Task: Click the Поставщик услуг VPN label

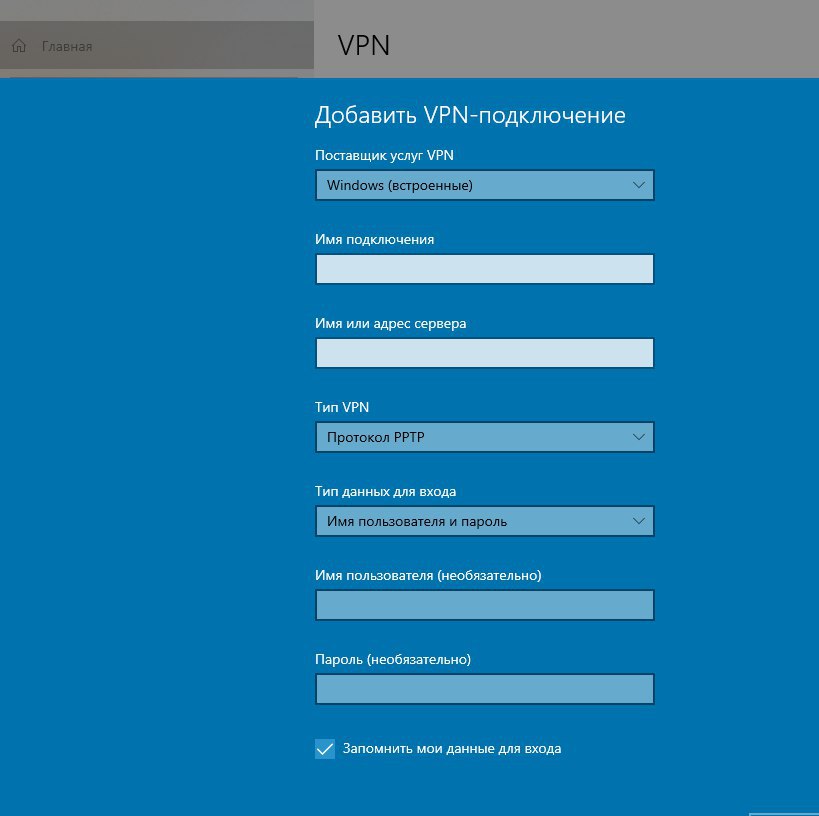Action: pos(384,155)
